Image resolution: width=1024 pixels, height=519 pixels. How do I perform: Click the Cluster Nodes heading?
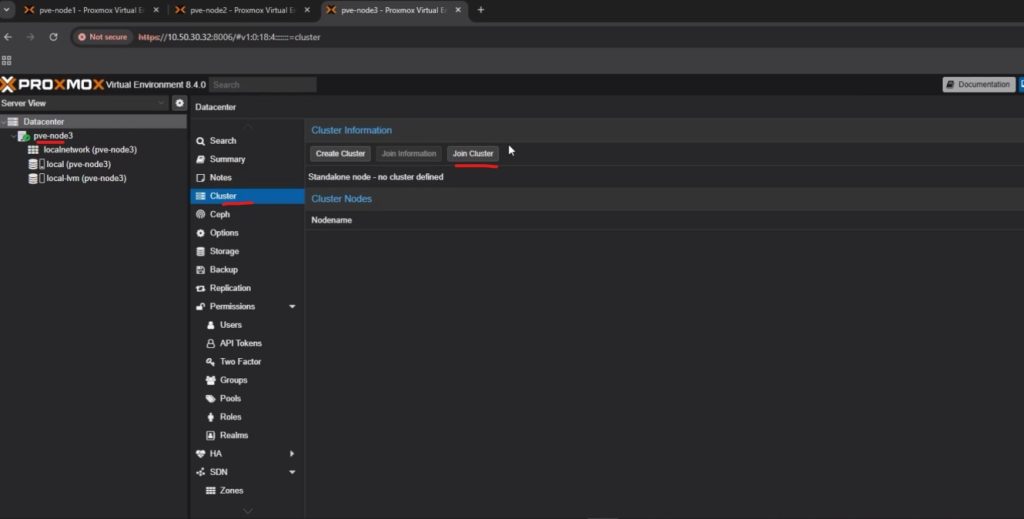click(x=342, y=198)
